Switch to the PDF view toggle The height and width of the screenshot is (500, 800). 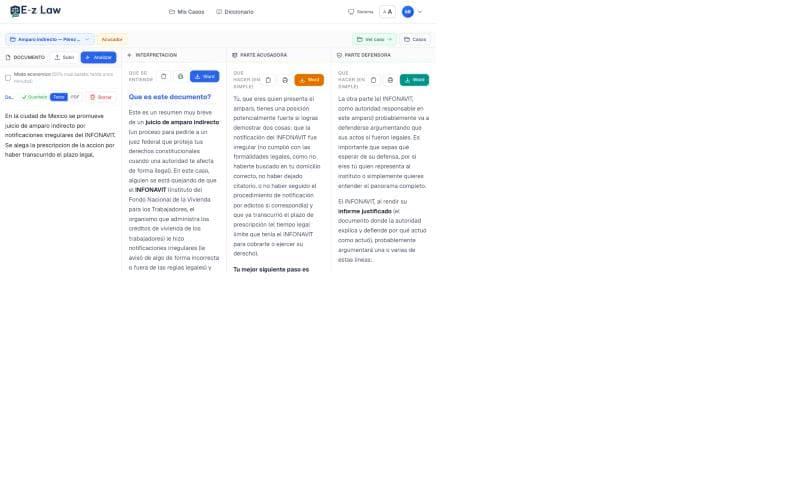[x=75, y=97]
